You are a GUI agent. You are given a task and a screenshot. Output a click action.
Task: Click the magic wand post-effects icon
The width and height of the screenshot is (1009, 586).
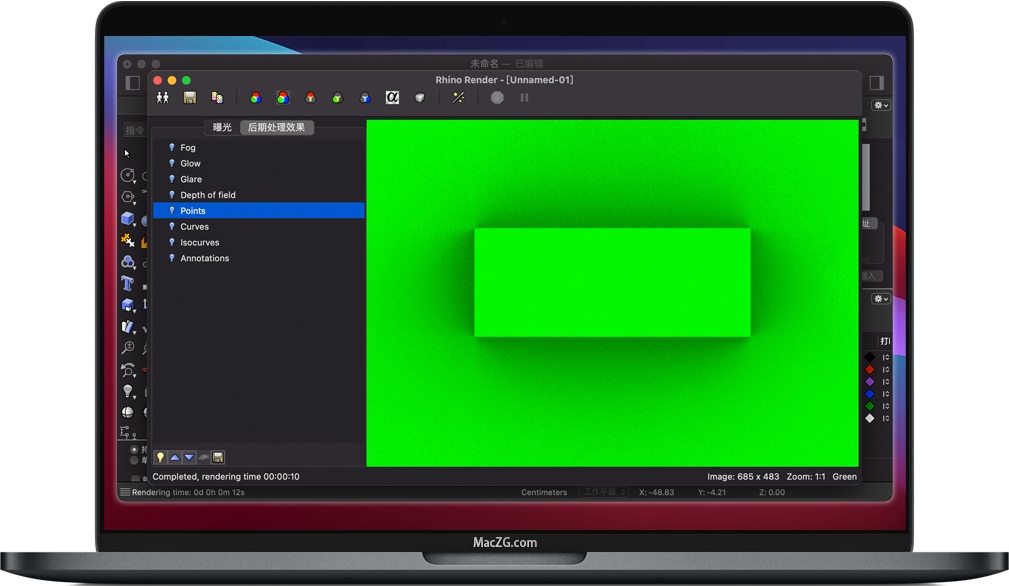(458, 97)
